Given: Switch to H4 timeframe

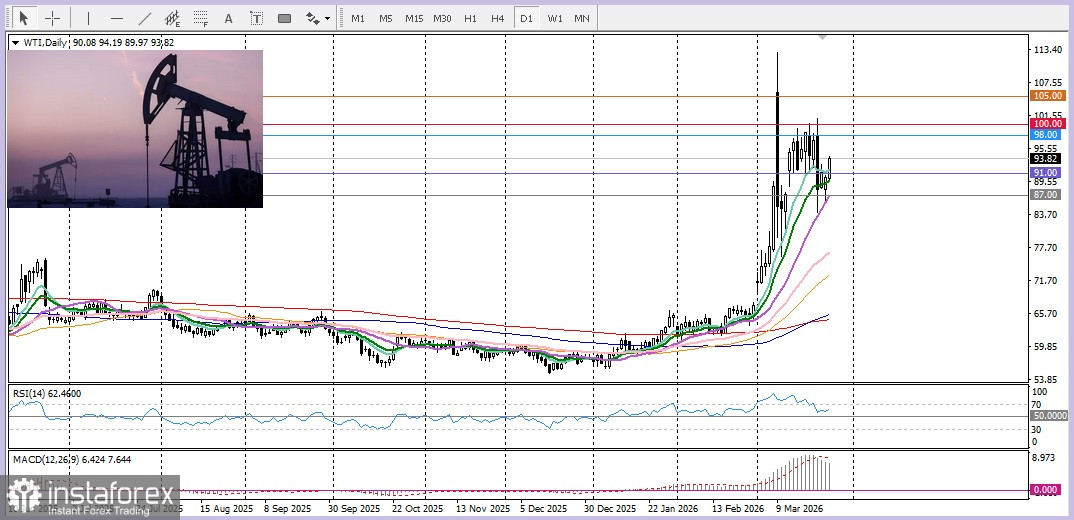Looking at the screenshot, I should (x=497, y=18).
